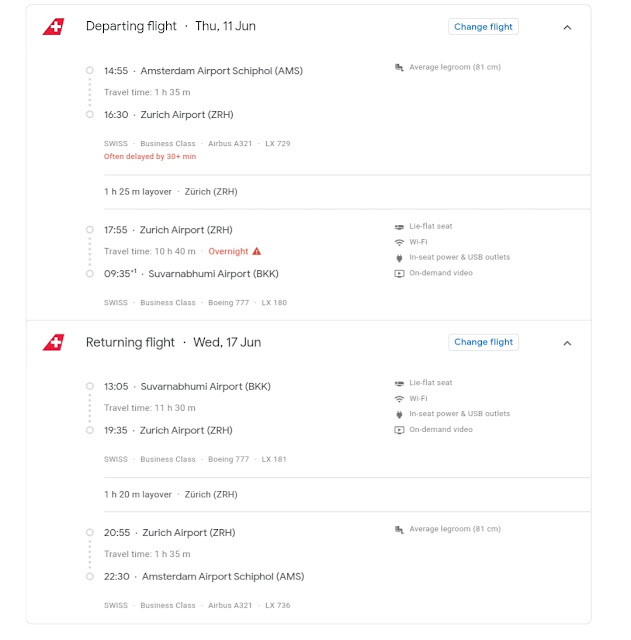
Task: Collapse the Departing flight details chevron
Action: pos(567,27)
